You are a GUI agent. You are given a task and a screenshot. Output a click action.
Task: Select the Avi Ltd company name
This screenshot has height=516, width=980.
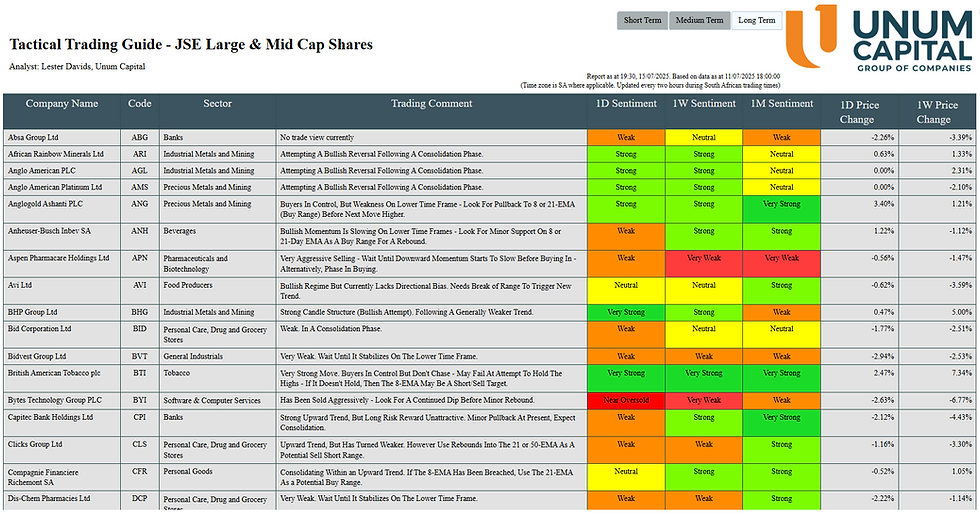[x=19, y=285]
